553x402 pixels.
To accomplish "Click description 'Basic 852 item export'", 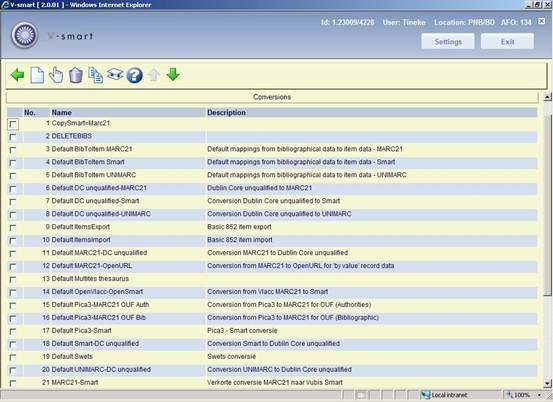I will [239, 227].
